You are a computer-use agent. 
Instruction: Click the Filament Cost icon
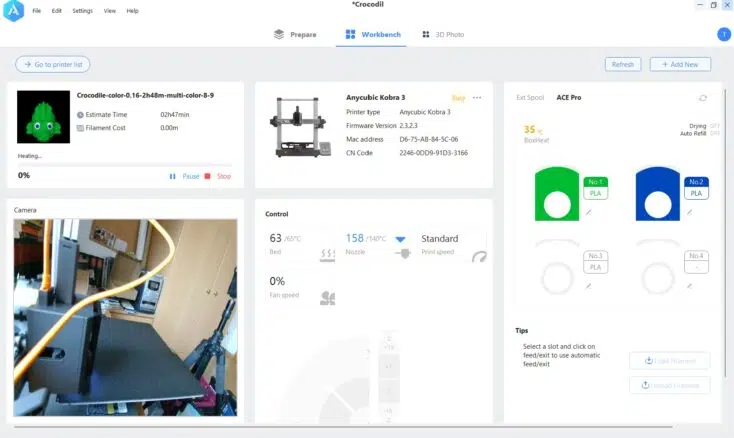[x=80, y=128]
